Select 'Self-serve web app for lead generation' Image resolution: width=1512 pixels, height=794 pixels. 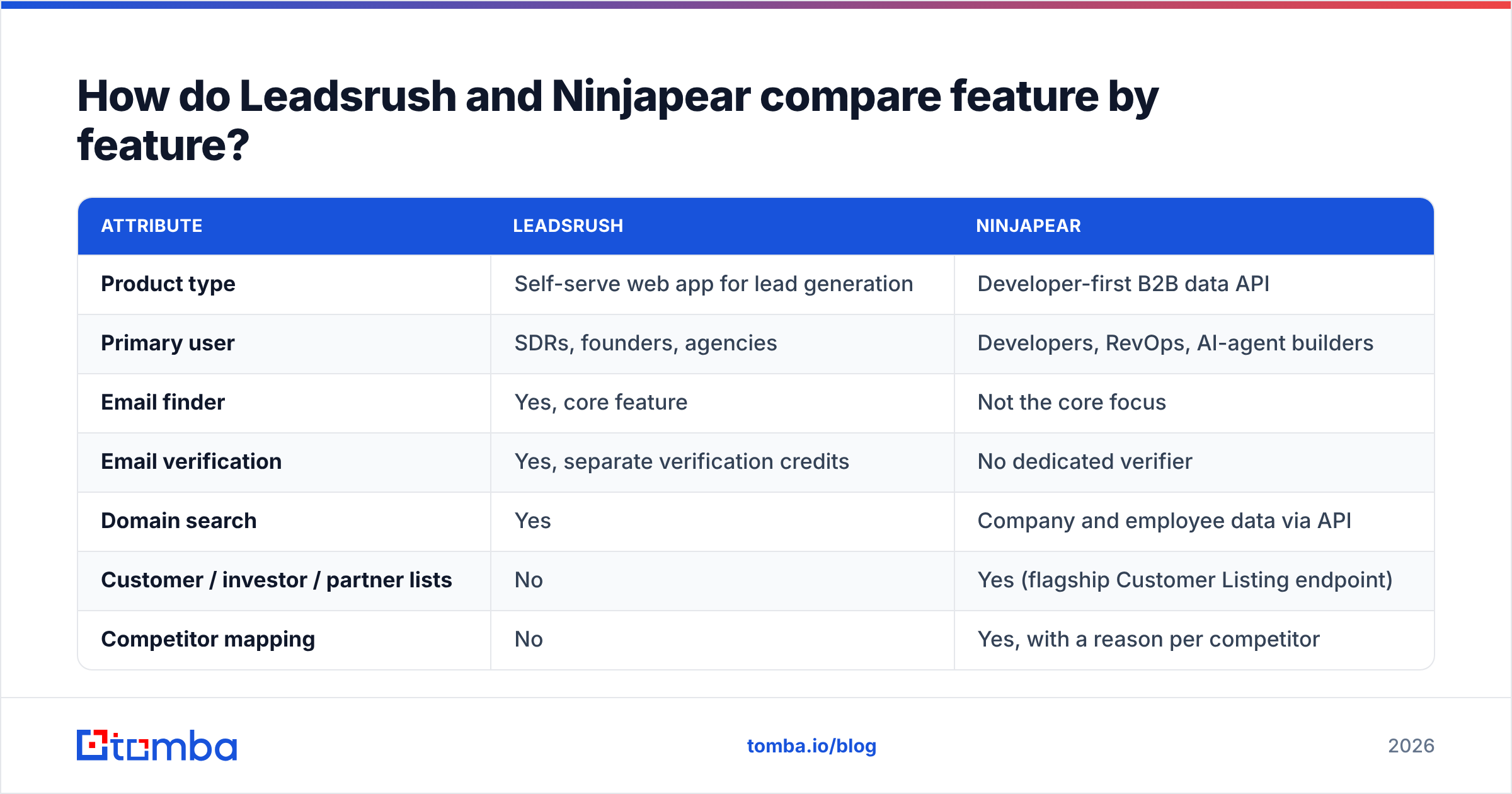[x=714, y=284]
